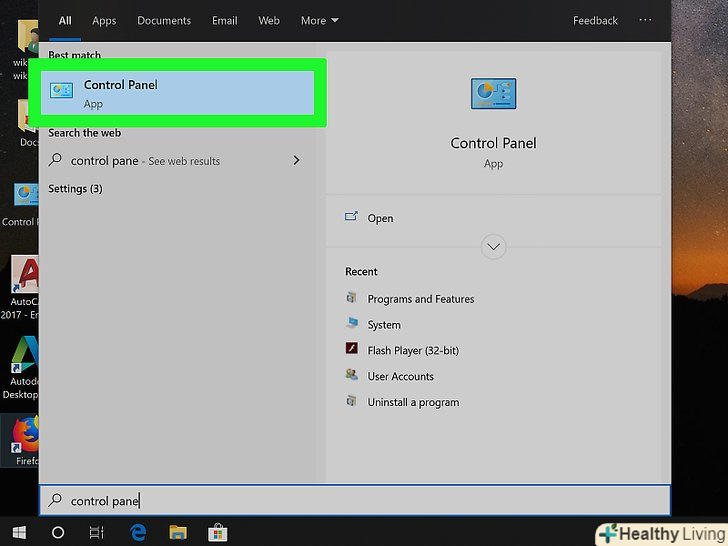Open Uninstall a program from Recent
The width and height of the screenshot is (728, 546).
(412, 402)
